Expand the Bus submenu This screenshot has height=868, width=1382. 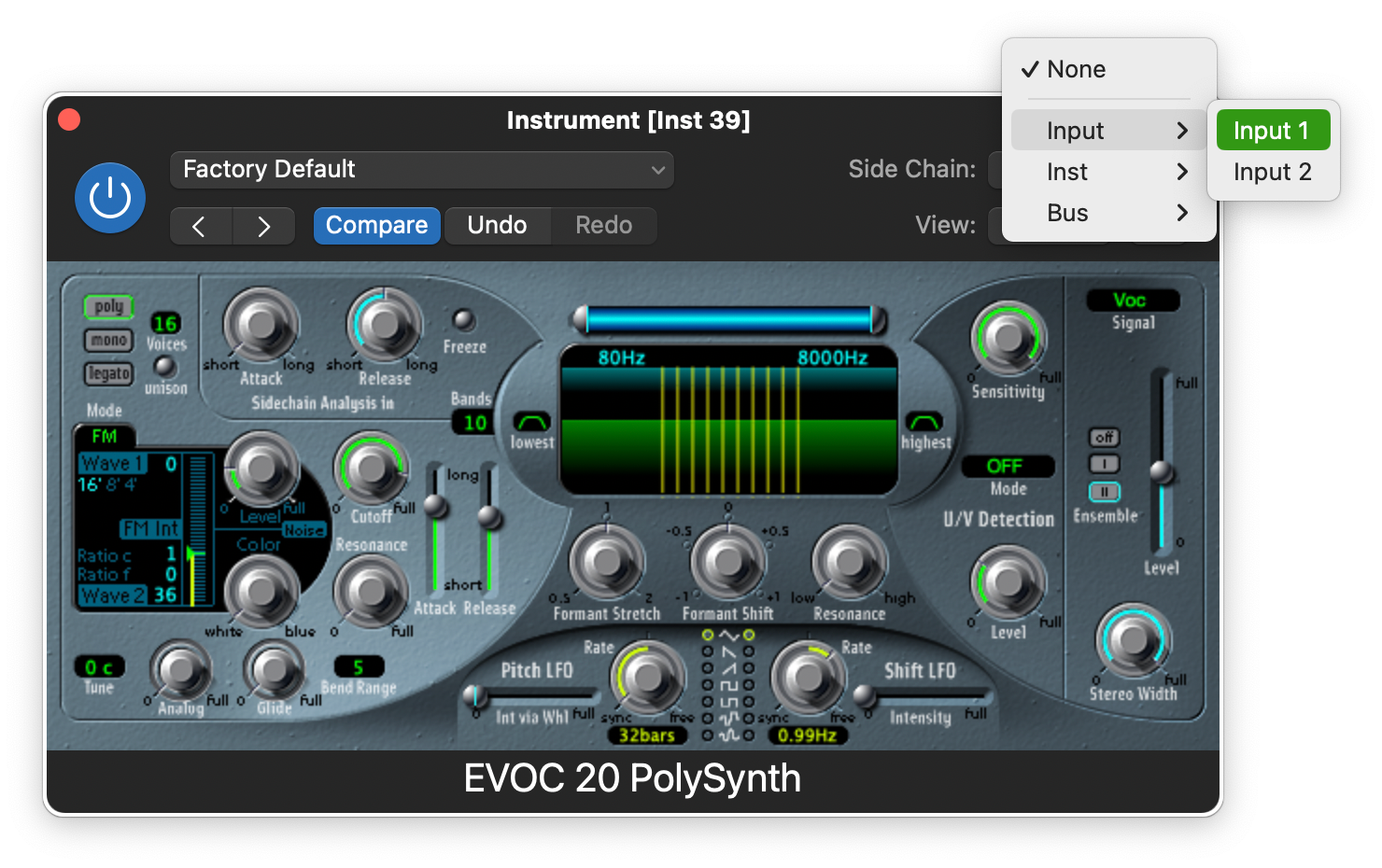[x=1109, y=213]
